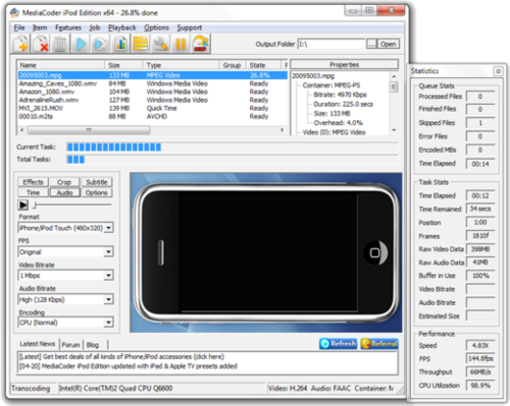Image resolution: width=510 pixels, height=406 pixels.
Task: Open the Video Bitrate 1 Mbps dropdown
Action: (66, 276)
